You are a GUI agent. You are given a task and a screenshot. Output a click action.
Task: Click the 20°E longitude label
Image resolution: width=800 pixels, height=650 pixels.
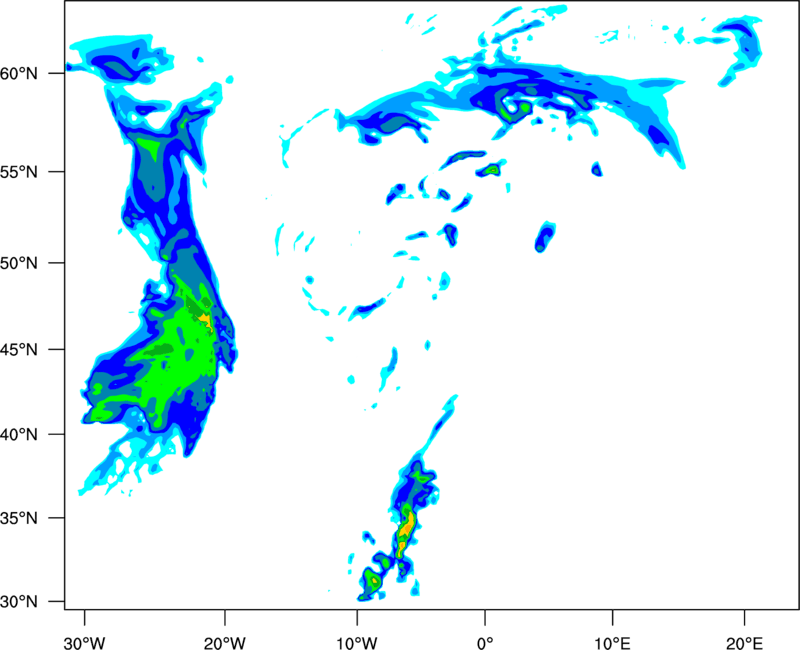point(744,642)
